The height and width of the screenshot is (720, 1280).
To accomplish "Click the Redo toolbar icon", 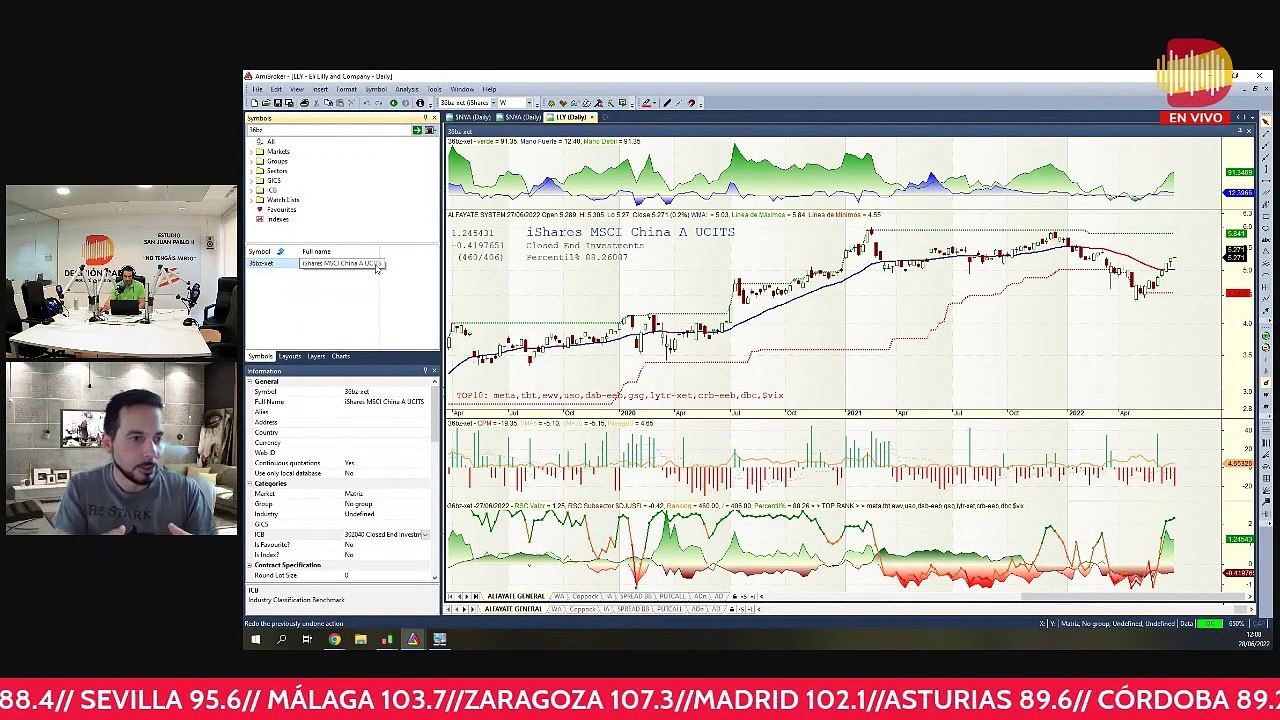I will pyautogui.click(x=378, y=103).
